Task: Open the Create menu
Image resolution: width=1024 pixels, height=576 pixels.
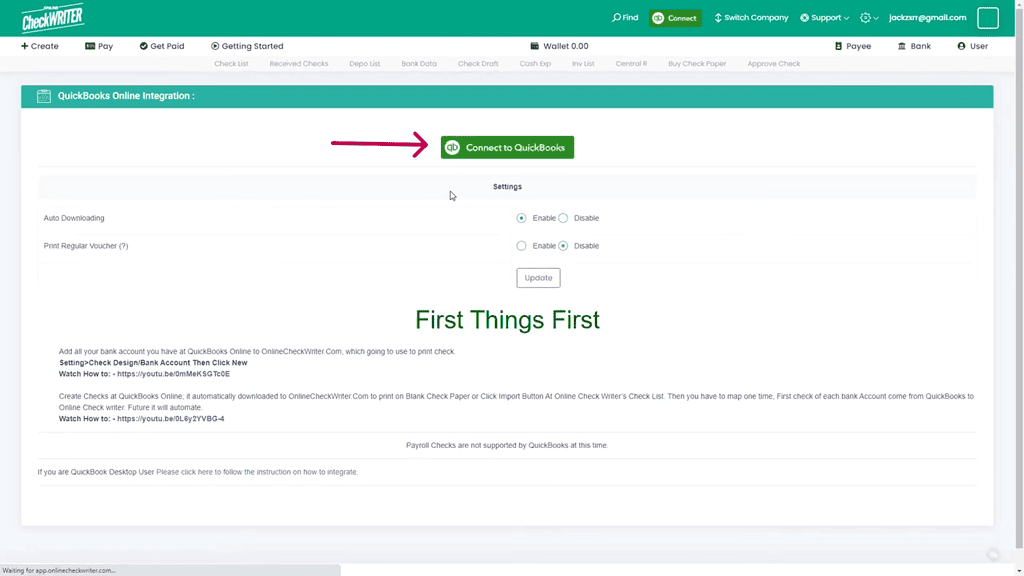Action: click(40, 46)
